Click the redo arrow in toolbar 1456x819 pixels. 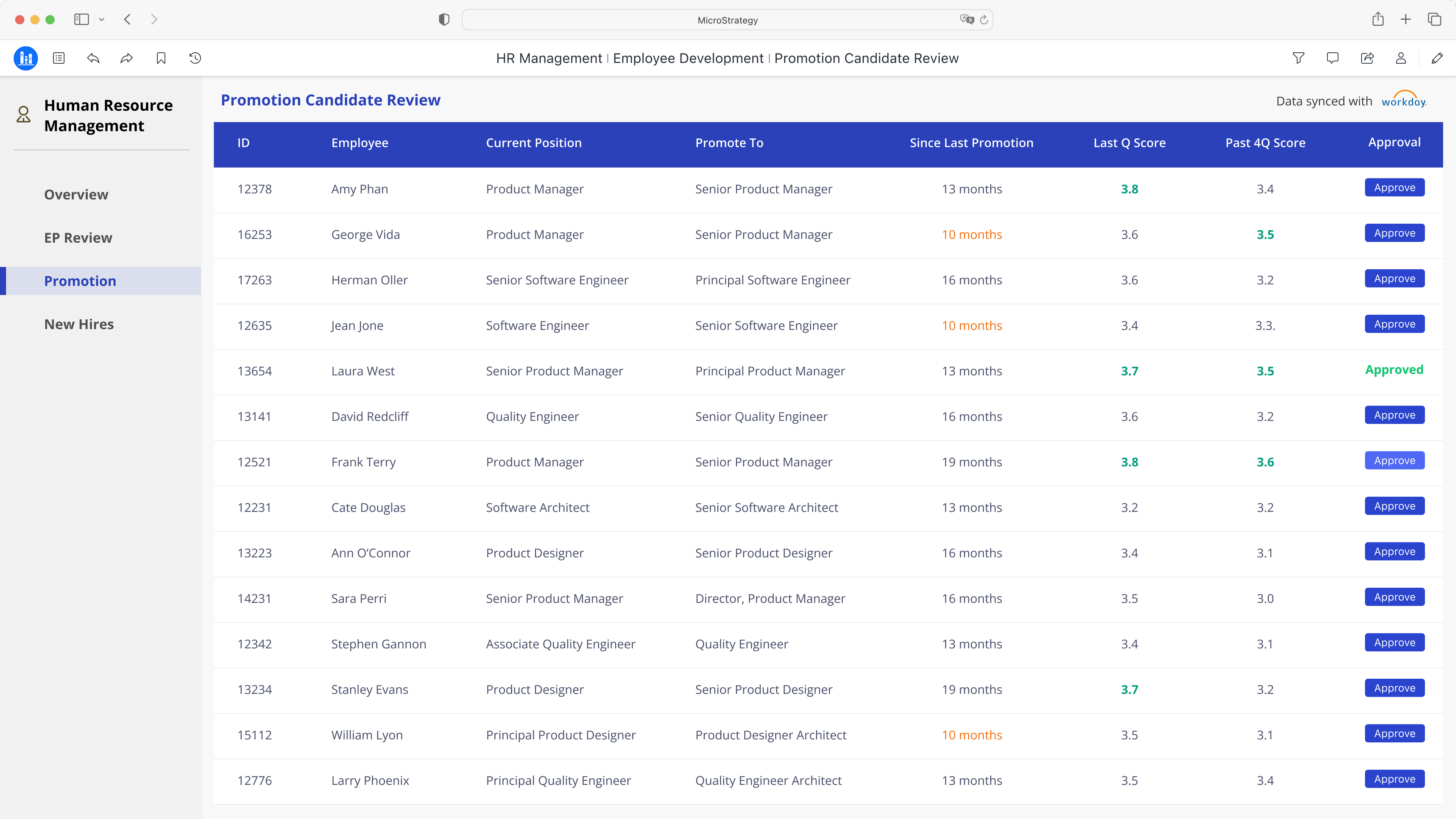tap(127, 58)
